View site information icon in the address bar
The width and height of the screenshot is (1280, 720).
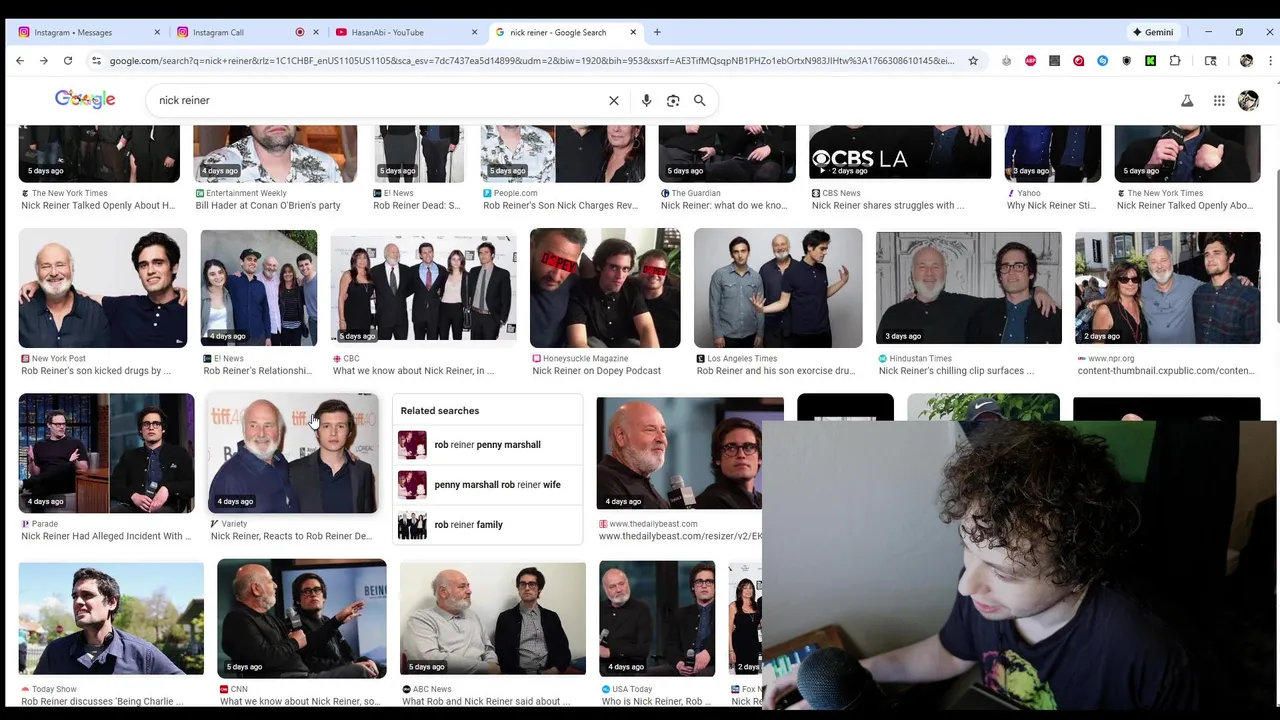pos(96,61)
